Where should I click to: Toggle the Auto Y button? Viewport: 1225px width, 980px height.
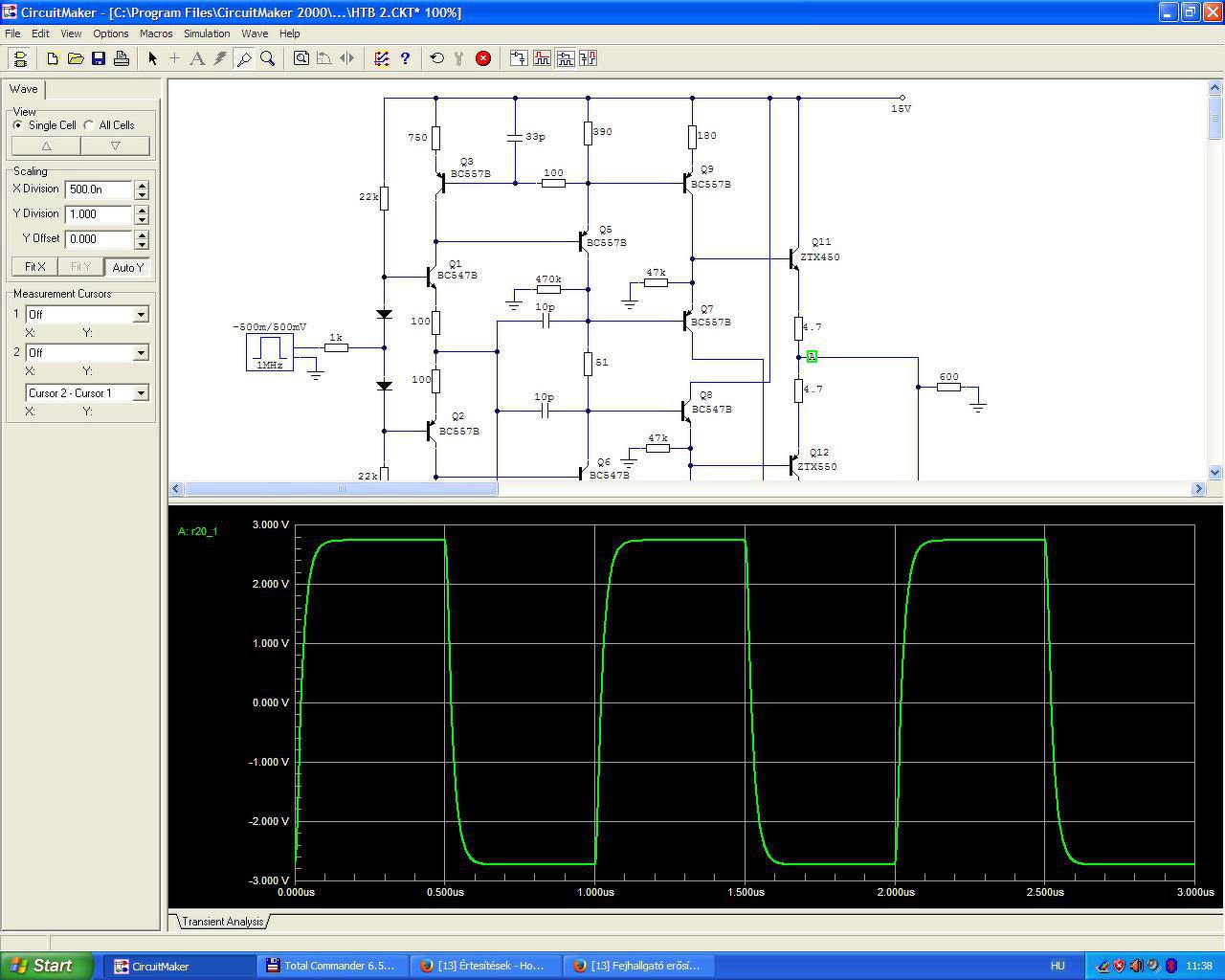click(x=127, y=267)
